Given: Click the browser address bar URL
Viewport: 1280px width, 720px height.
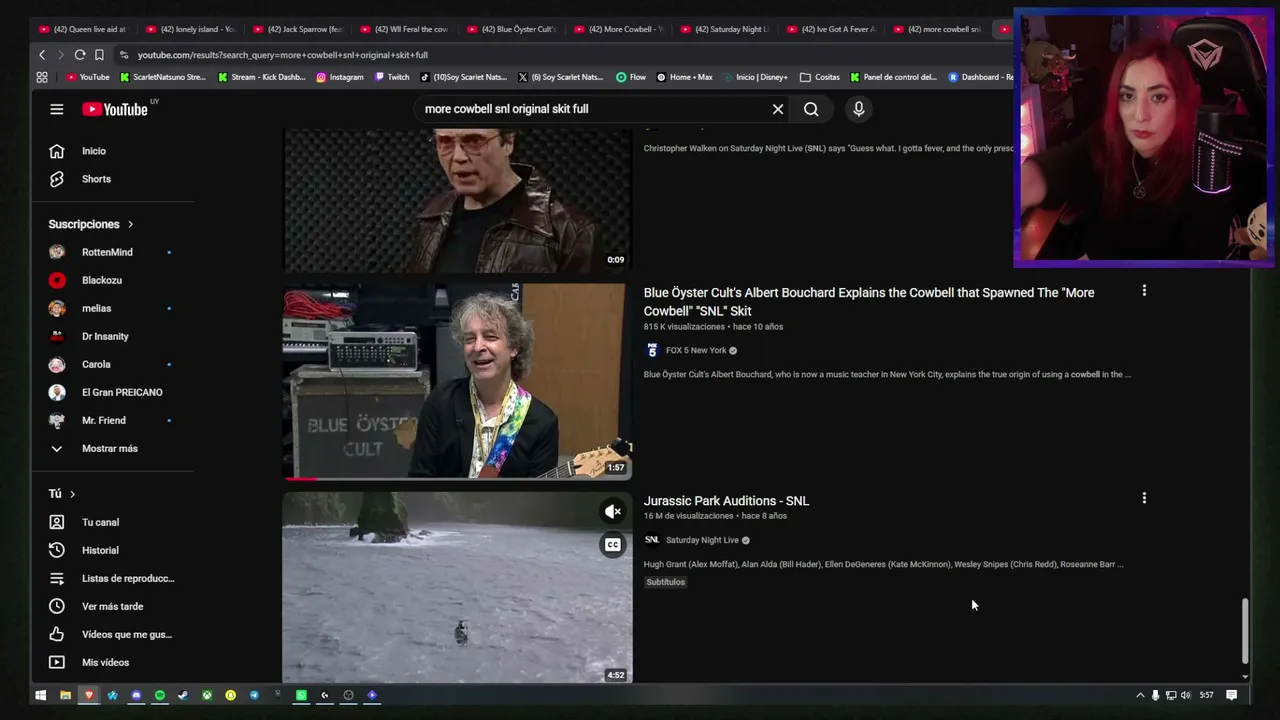Looking at the screenshot, I should [x=283, y=55].
